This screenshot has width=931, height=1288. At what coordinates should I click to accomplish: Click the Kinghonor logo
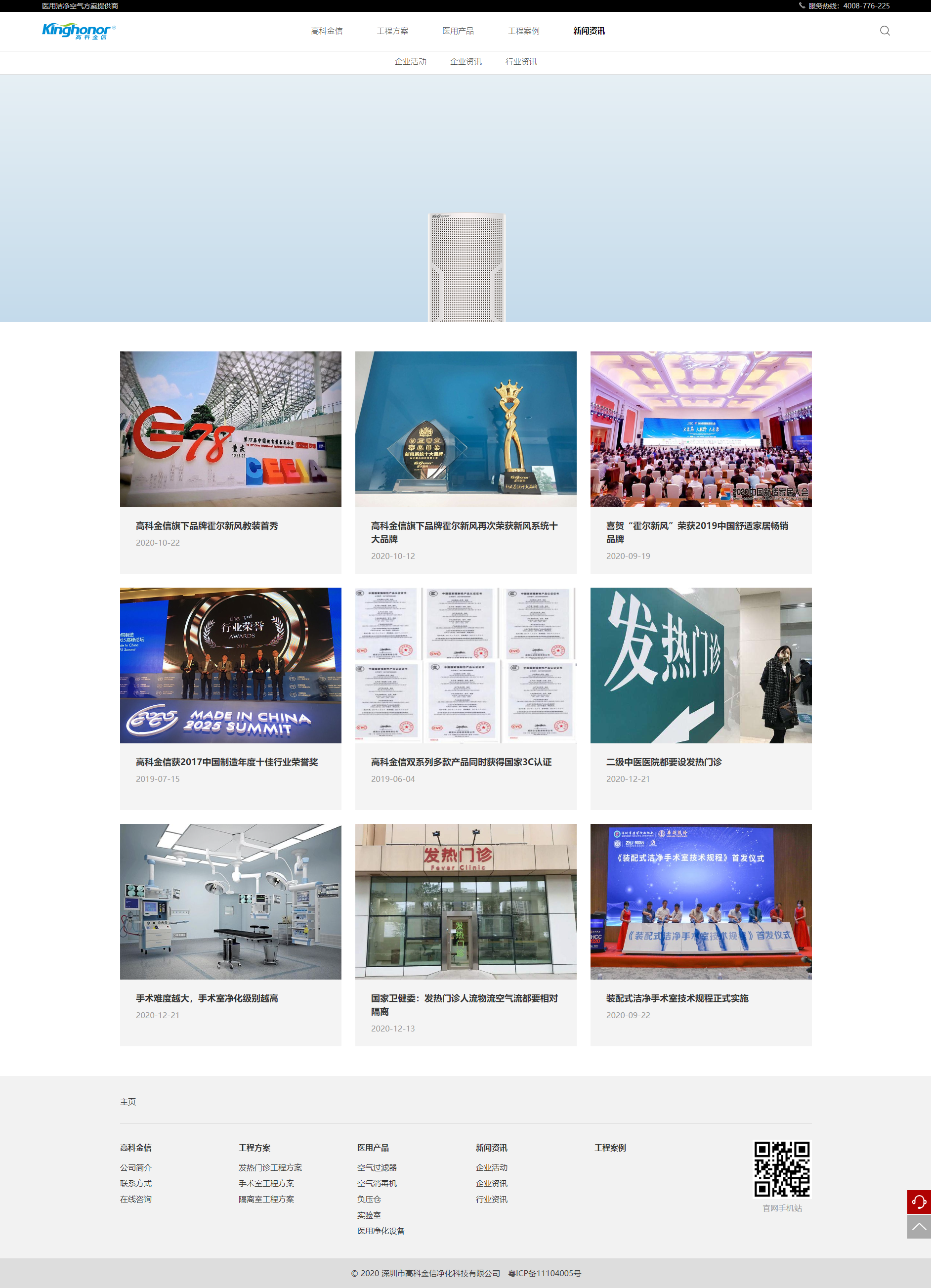coord(79,31)
